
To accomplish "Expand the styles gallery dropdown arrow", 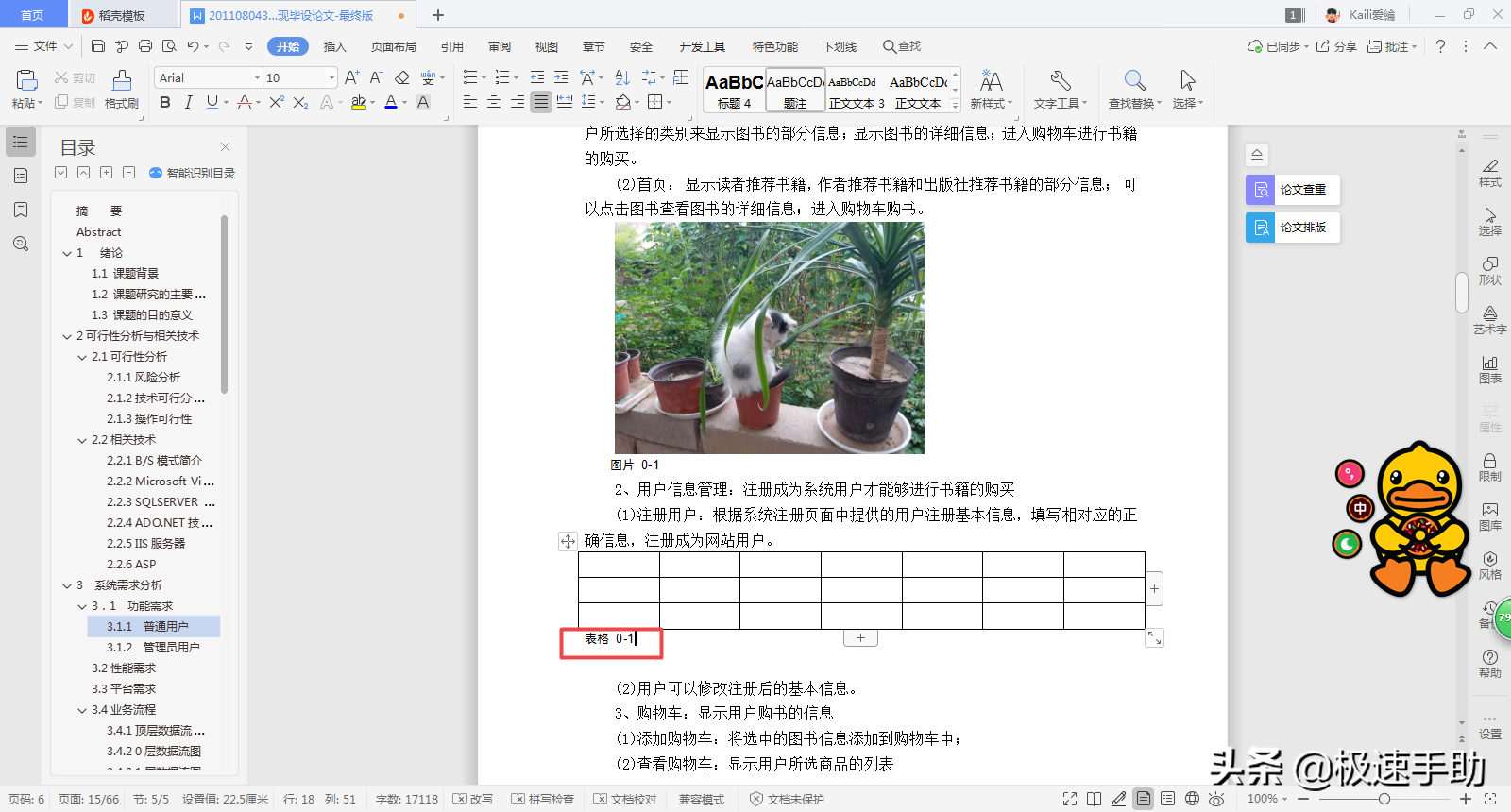I will click(x=955, y=106).
